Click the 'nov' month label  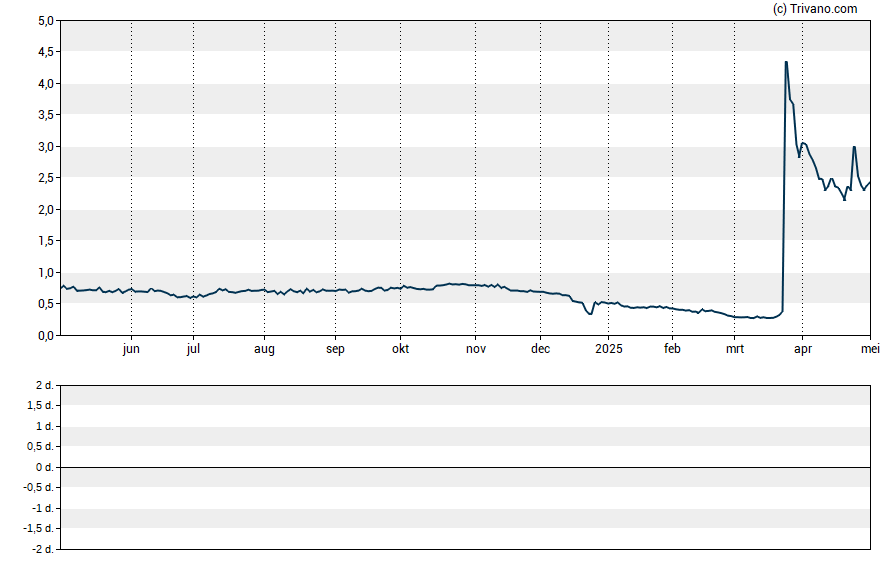pyautogui.click(x=476, y=349)
